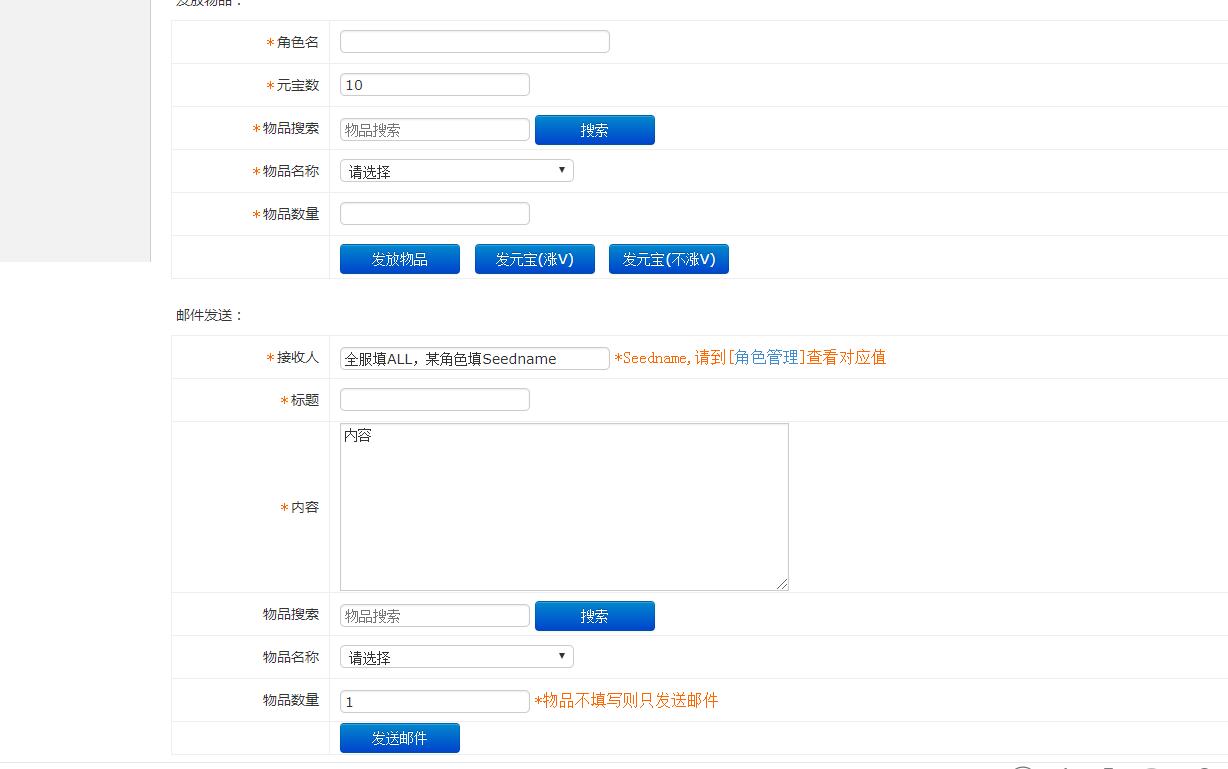Screen dimensions: 1228x769
Task: Click the 发元宝(不涨V) button
Action: (668, 259)
